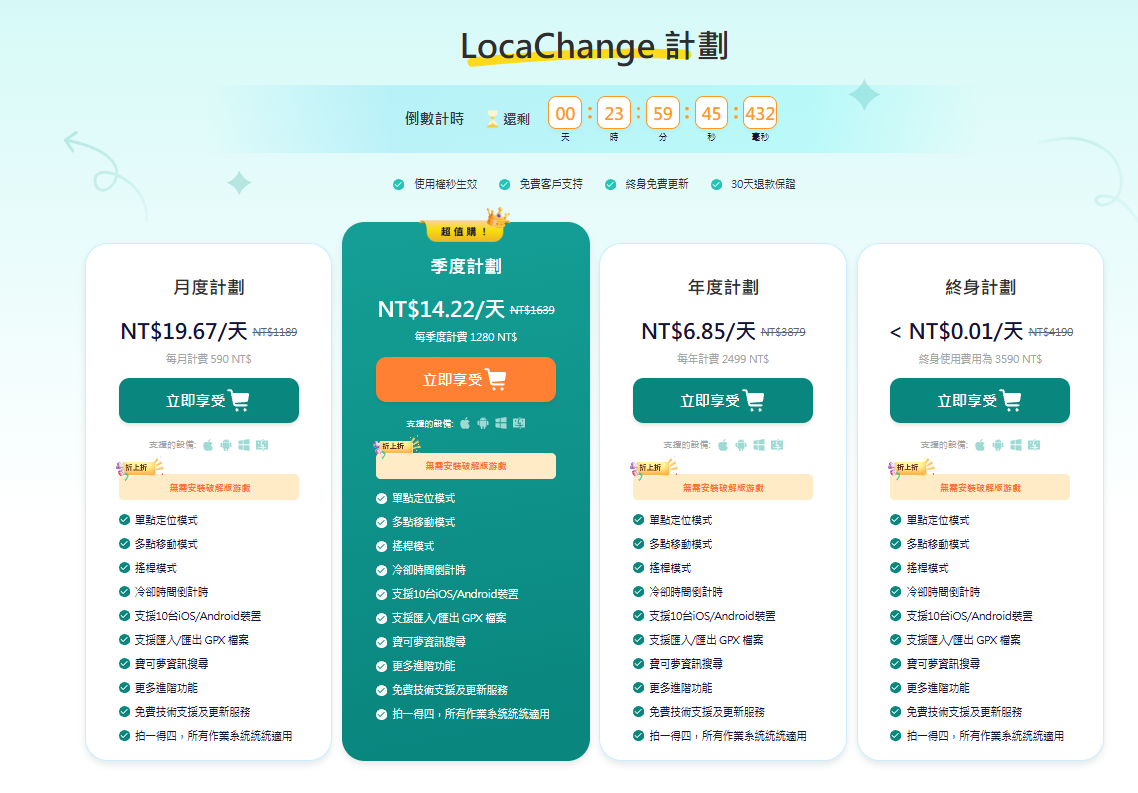
Task: Click 無需安裝破解版游戲 banner in 年度計劃
Action: (x=723, y=488)
